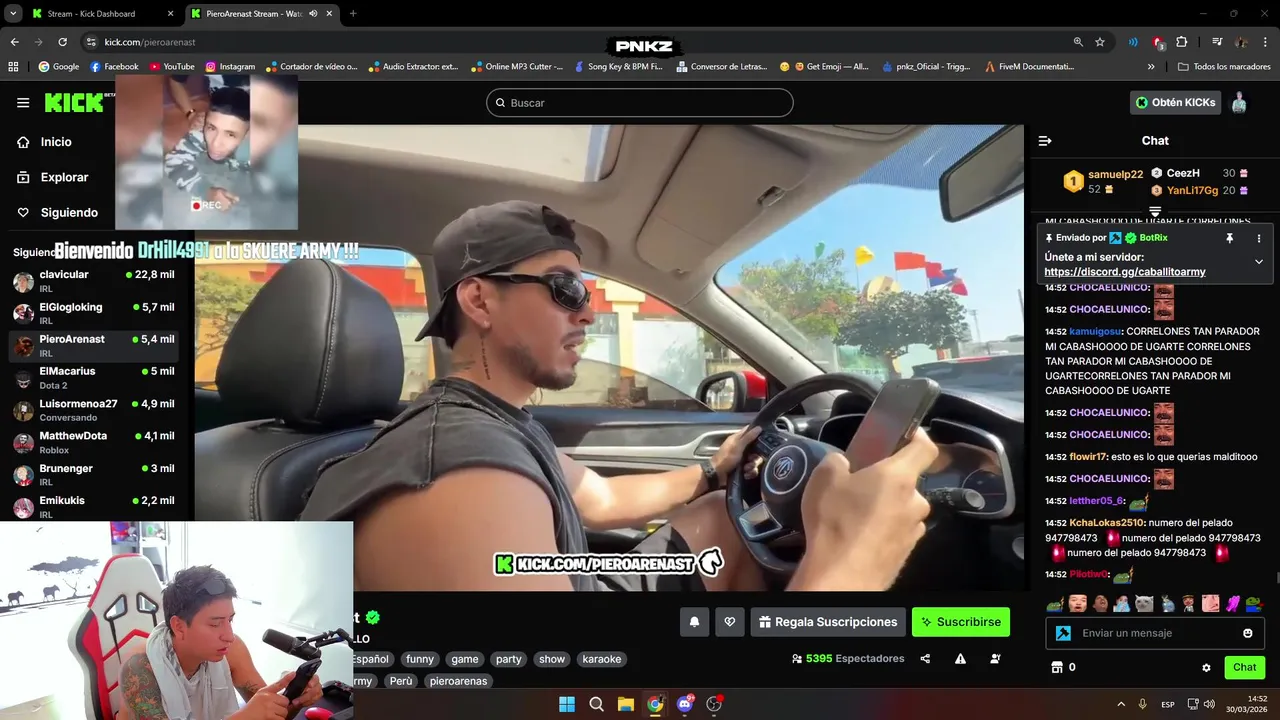Image resolution: width=1280 pixels, height=720 pixels.
Task: Open ElMacarius followed channel
Action: [x=95, y=378]
